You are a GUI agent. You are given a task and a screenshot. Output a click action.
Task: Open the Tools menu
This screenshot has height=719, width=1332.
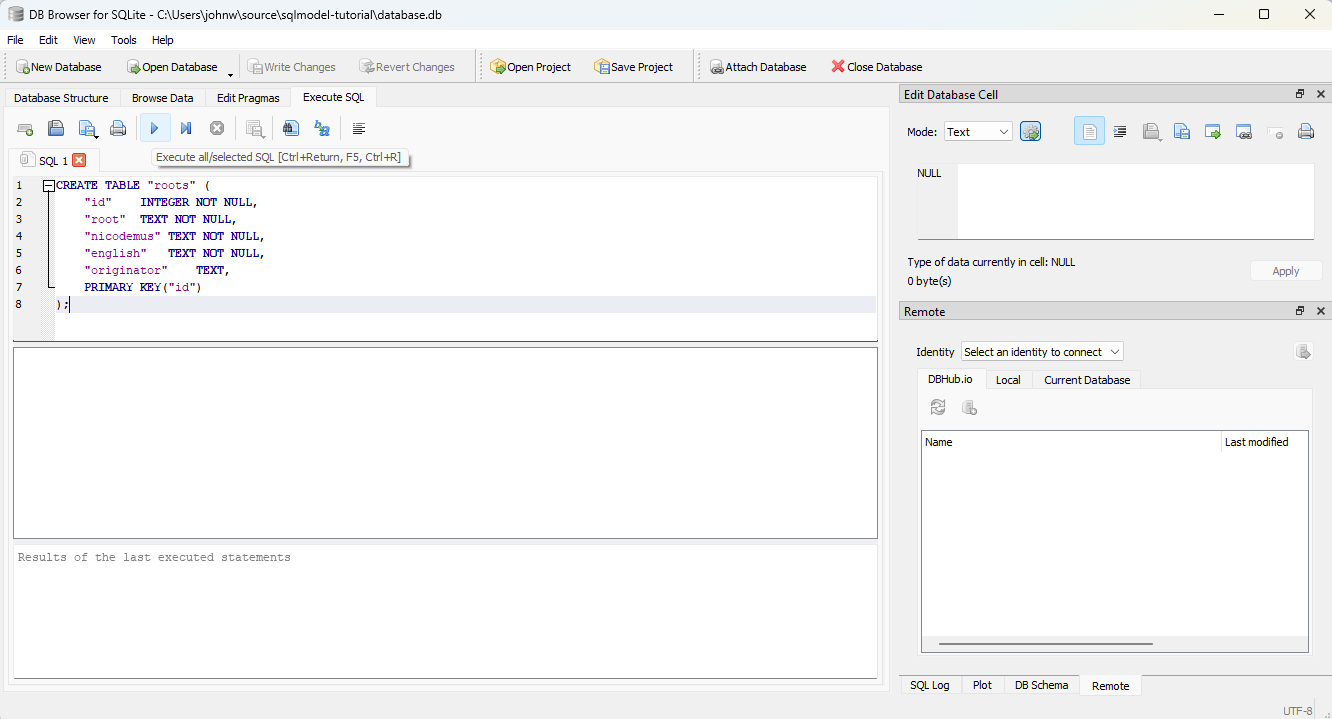[124, 40]
